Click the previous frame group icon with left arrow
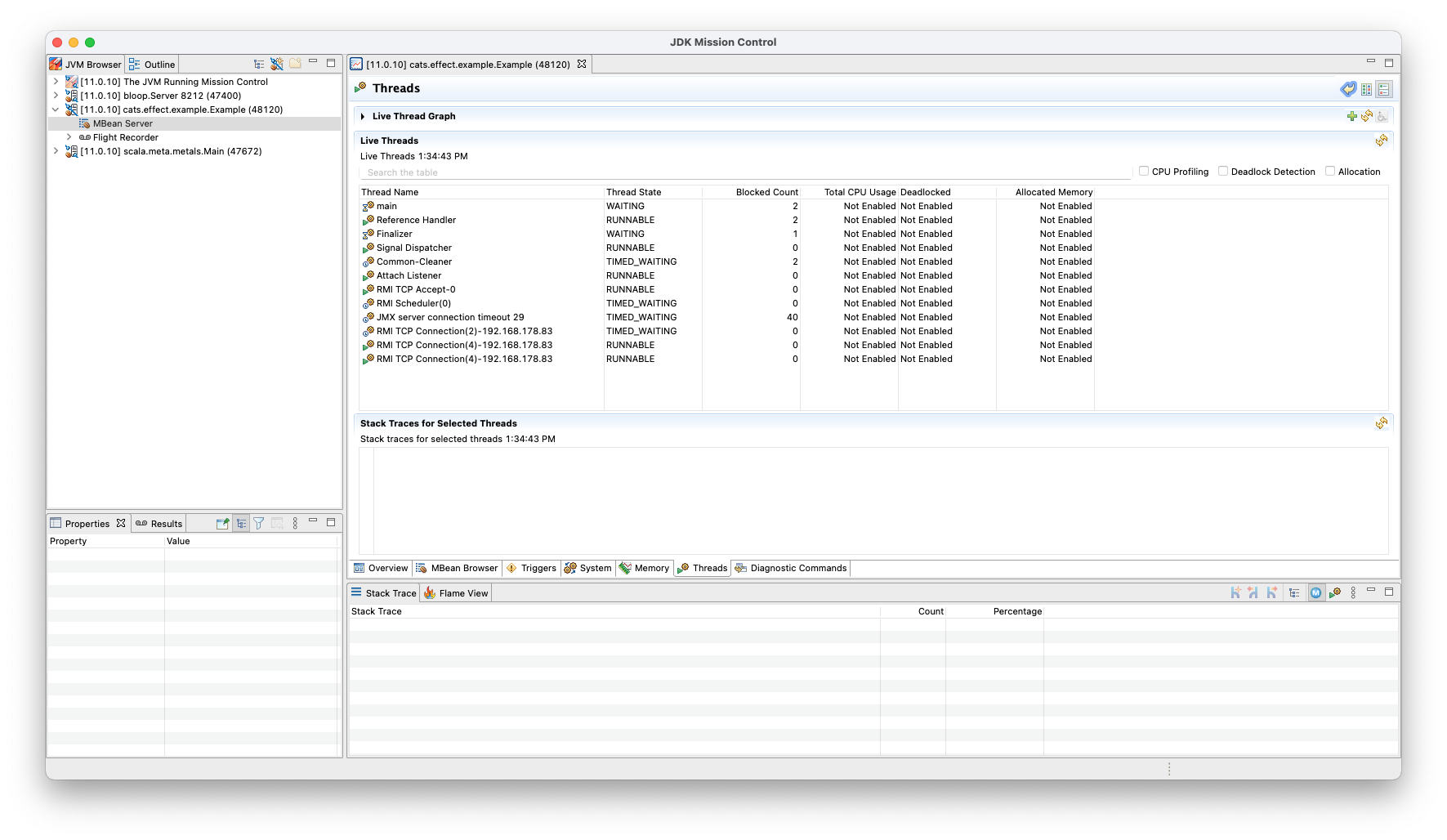Image resolution: width=1447 pixels, height=840 pixels. [x=1253, y=593]
